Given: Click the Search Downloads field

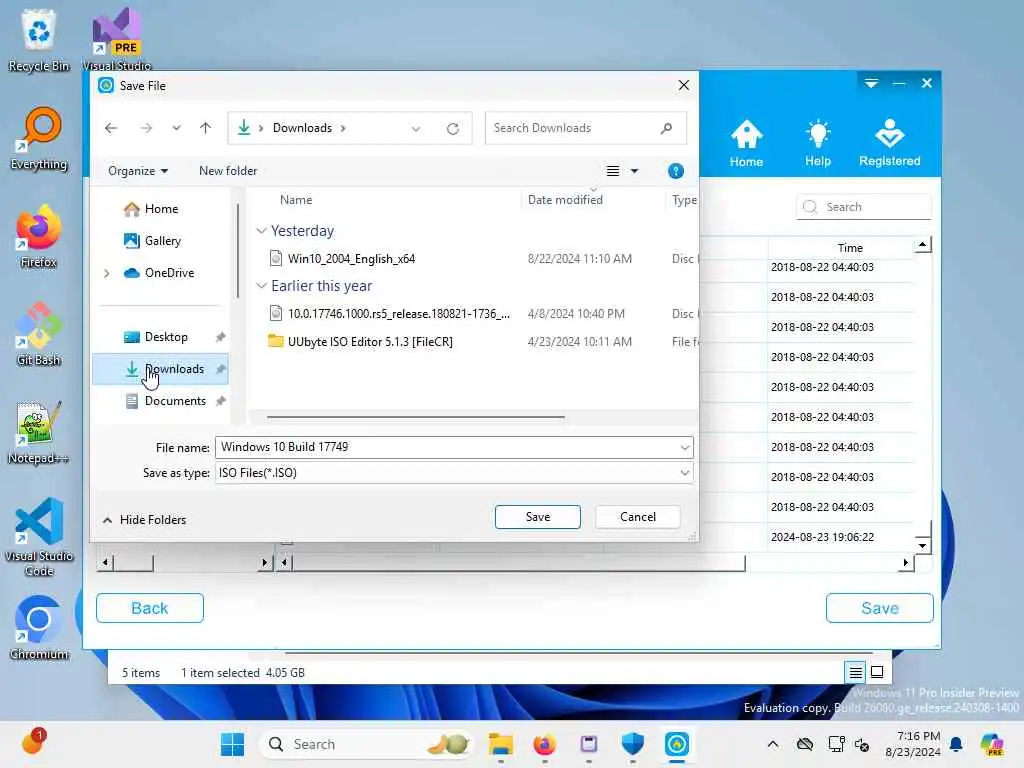Looking at the screenshot, I should [x=585, y=128].
